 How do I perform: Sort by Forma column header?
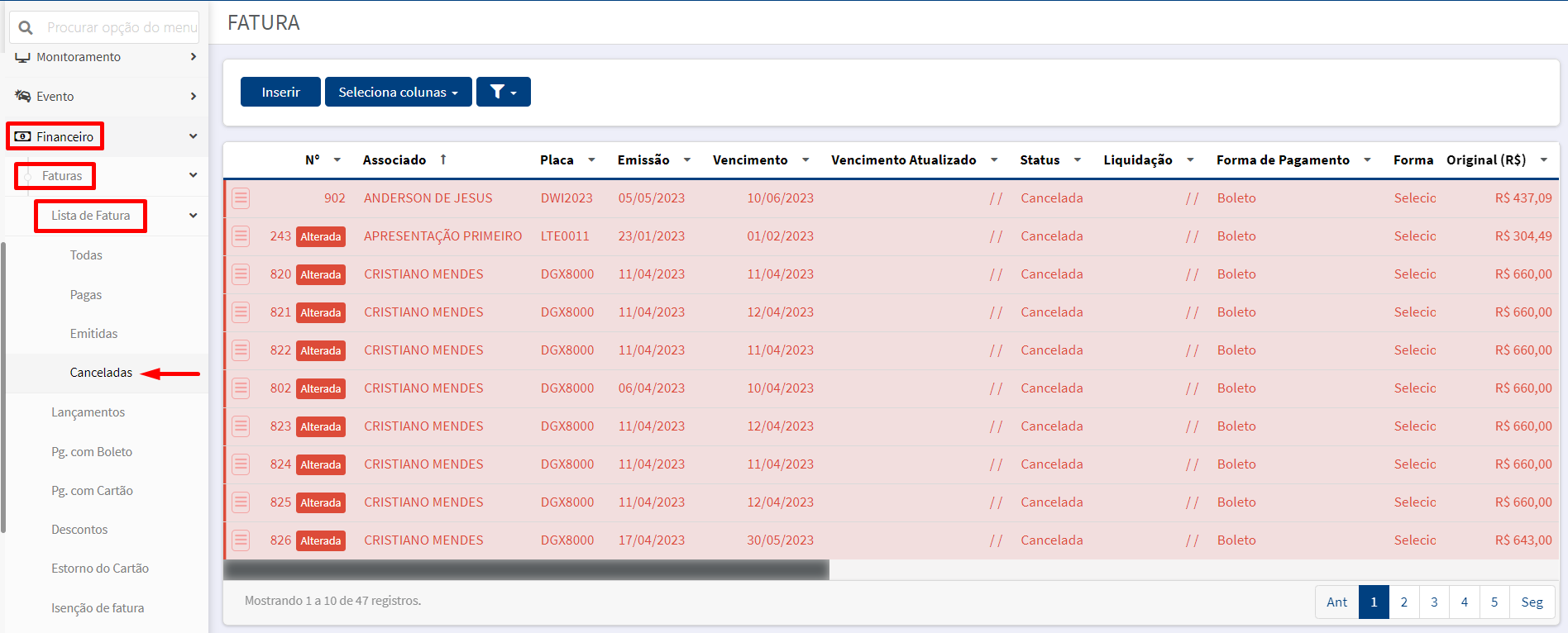[x=1413, y=160]
